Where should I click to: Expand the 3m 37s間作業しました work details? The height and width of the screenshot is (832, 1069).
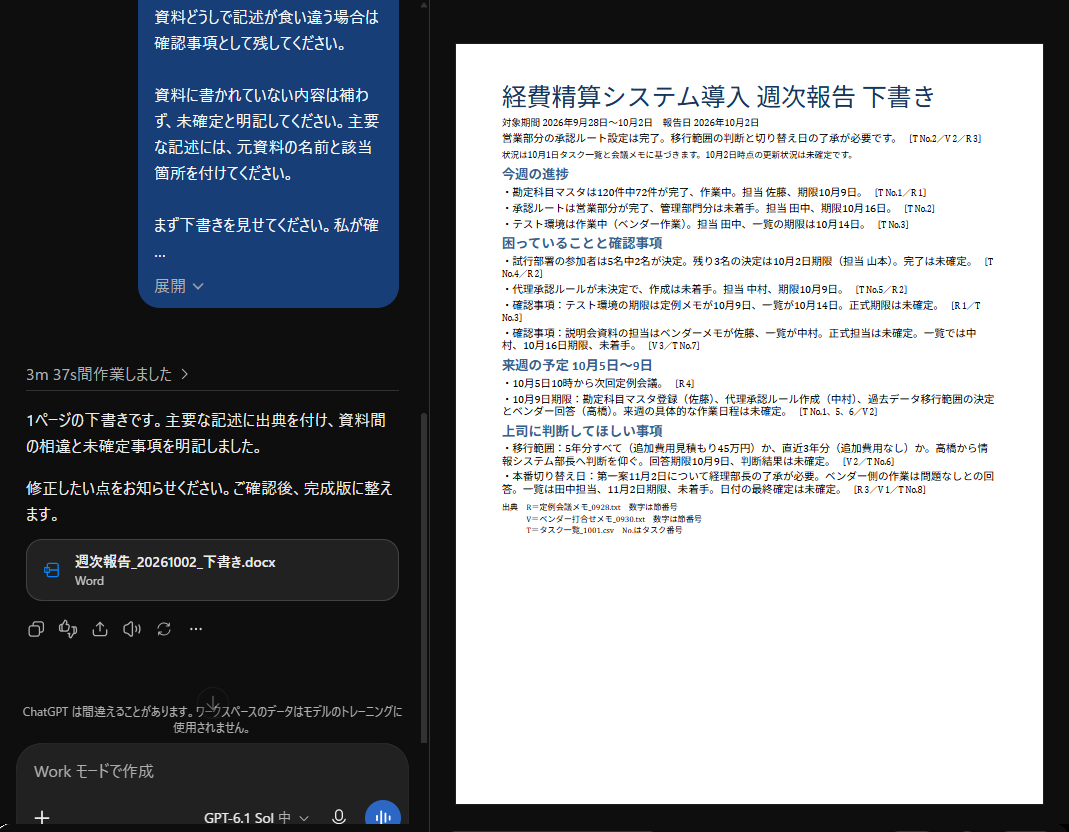(x=107, y=374)
